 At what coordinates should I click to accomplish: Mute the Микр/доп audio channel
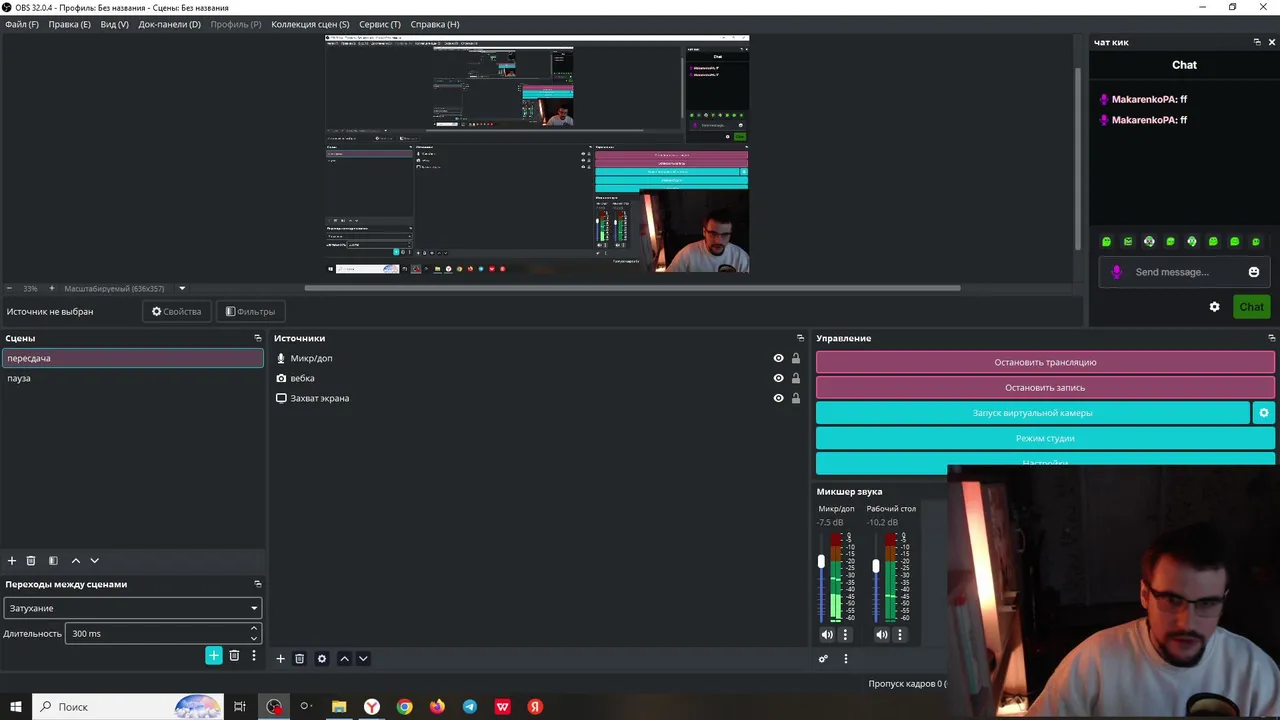pyautogui.click(x=827, y=634)
